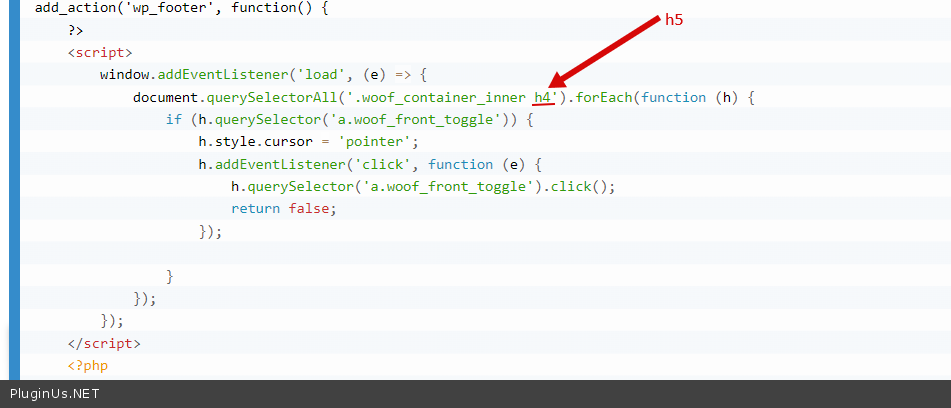Click the <?php opening tag
This screenshot has height=408, width=951.
tap(87, 365)
